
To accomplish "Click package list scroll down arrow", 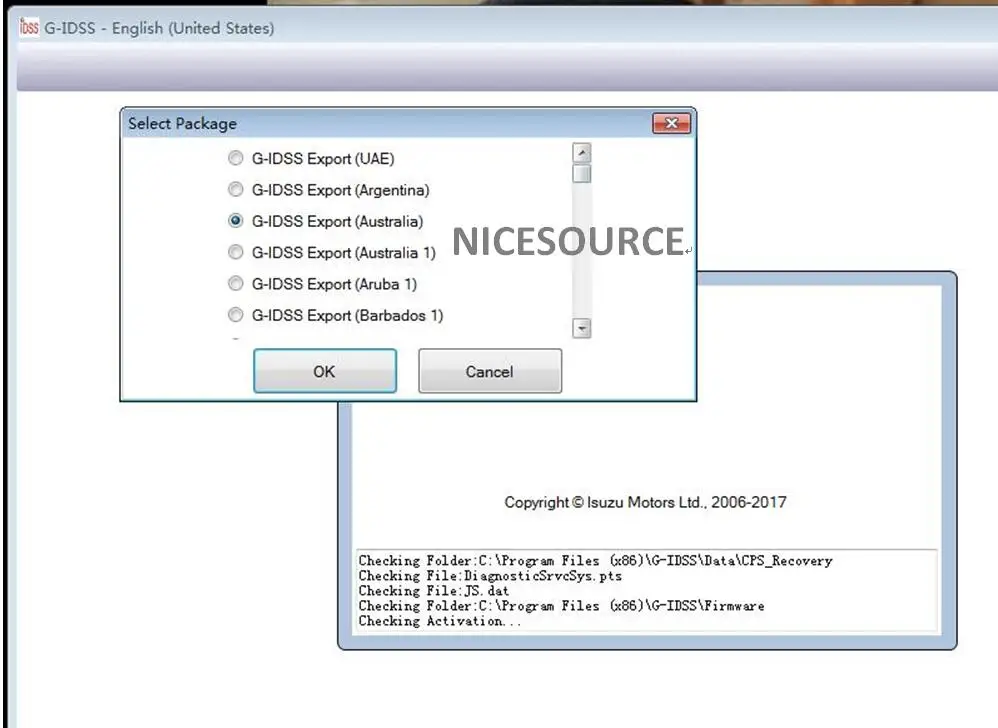I will (581, 328).
